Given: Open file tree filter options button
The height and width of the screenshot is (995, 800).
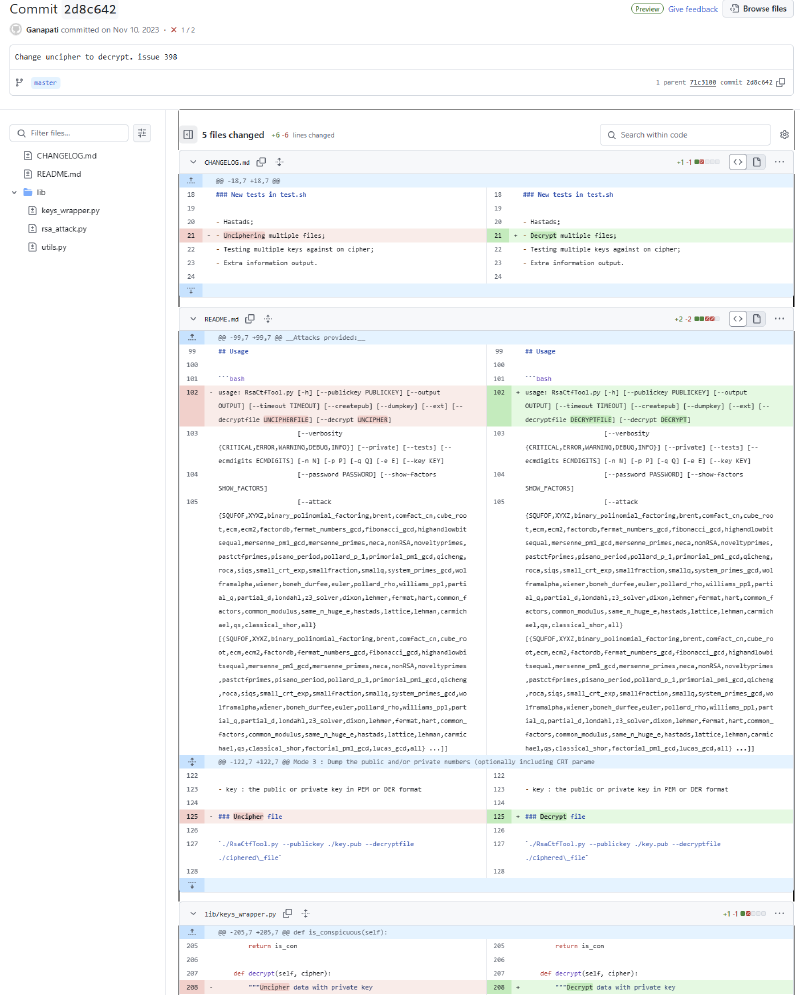Looking at the screenshot, I should [142, 133].
